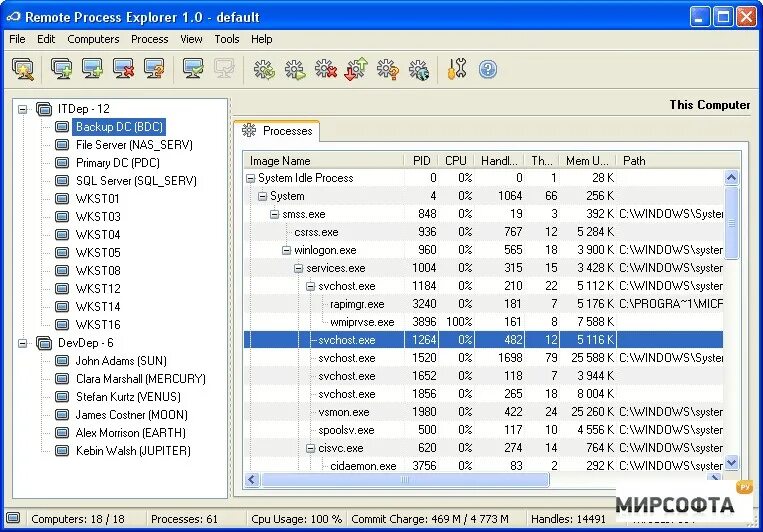This screenshot has height=532, width=763.
Task: Open the Edit menu
Action: pos(46,39)
